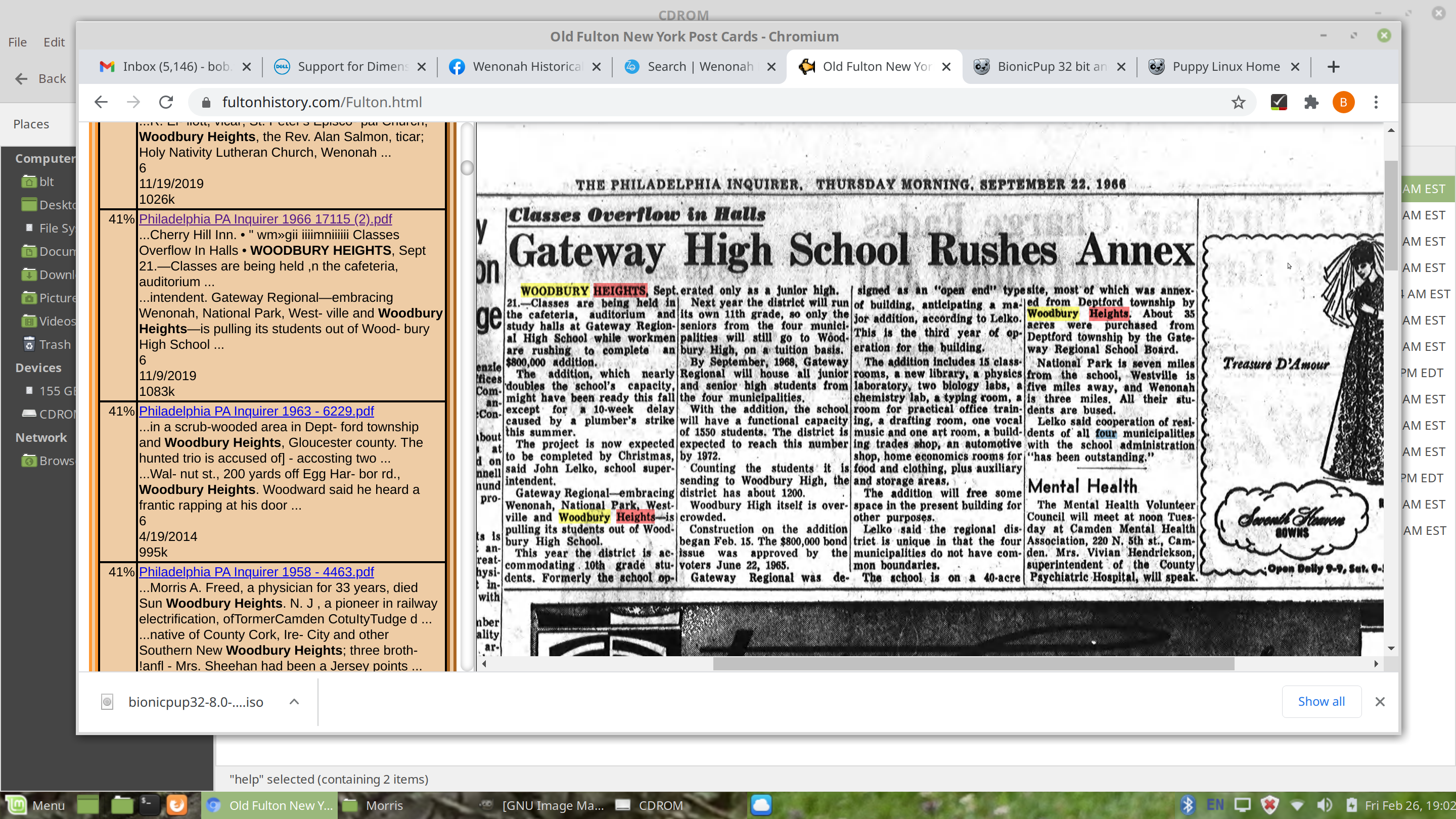Click the Chromium forward arrow
Screen dimensions: 1456x819
click(x=133, y=102)
